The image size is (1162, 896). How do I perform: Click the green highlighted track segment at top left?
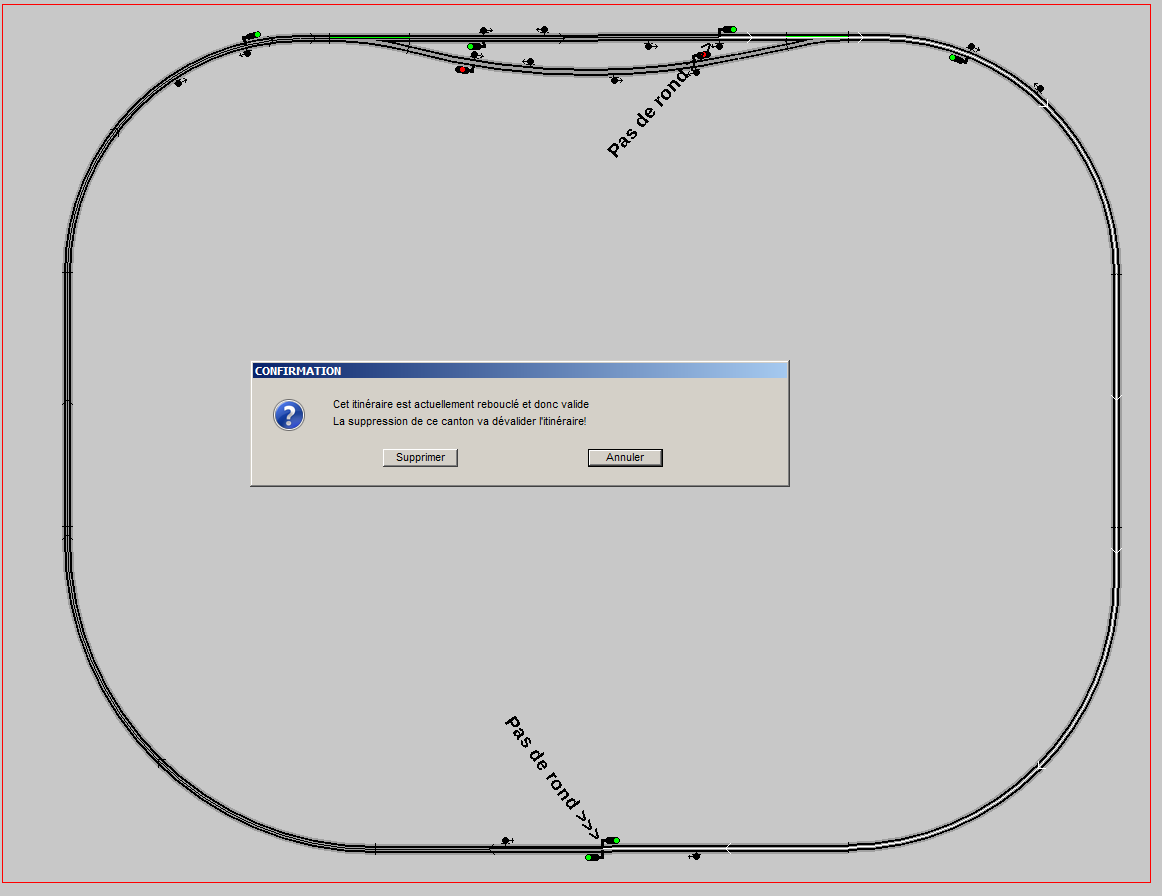point(369,36)
